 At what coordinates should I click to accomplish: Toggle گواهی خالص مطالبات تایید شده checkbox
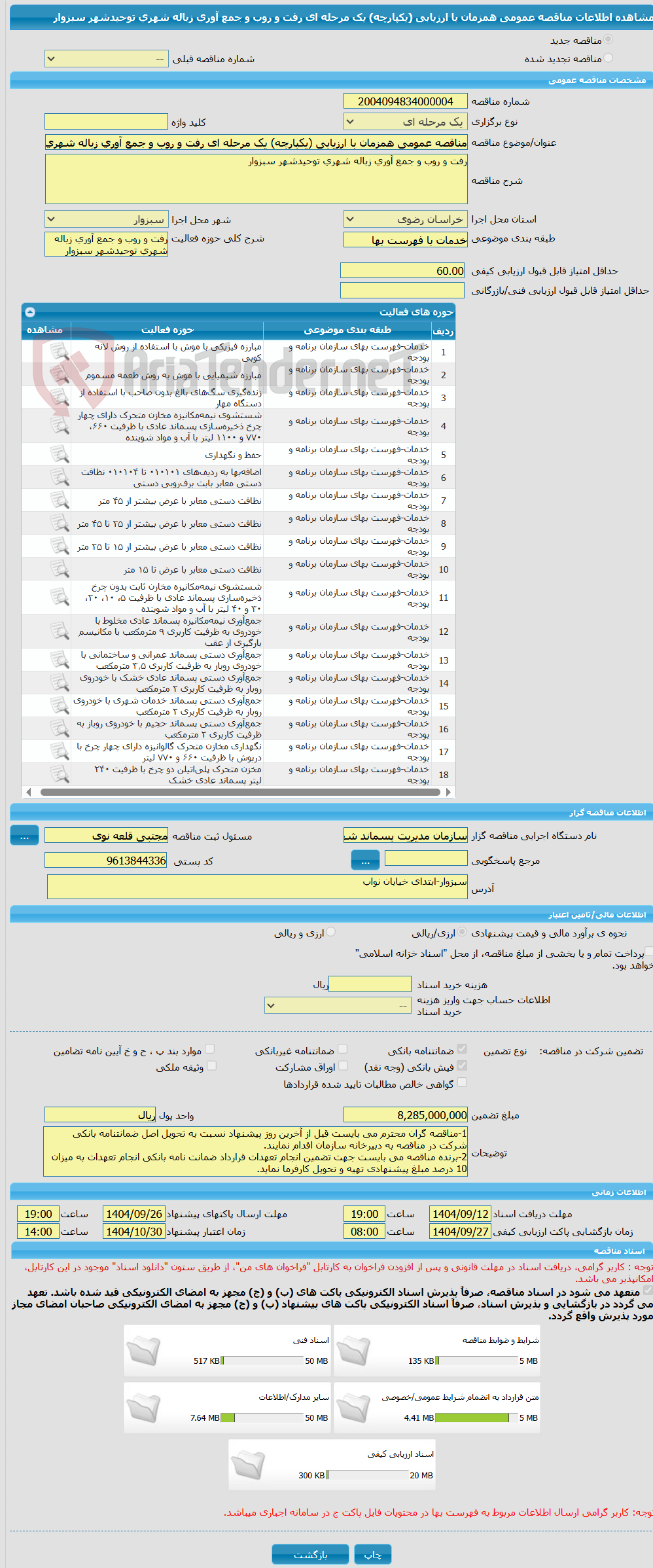click(x=462, y=1082)
